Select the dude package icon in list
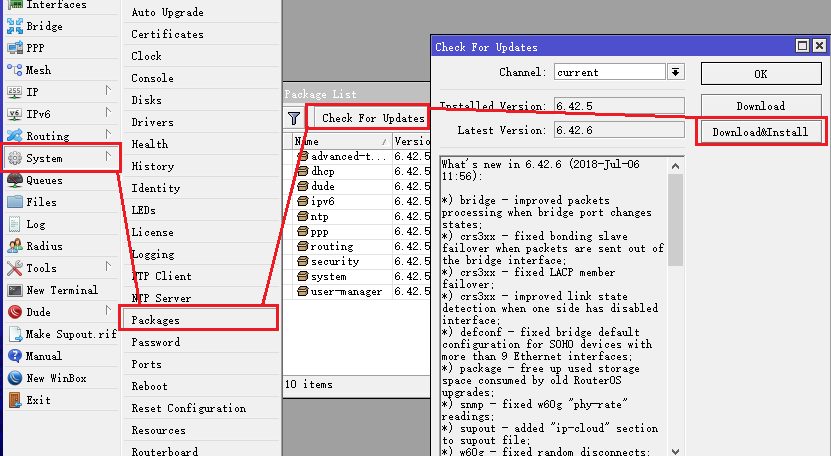Screen dimensions: 831x456 pos(302,186)
